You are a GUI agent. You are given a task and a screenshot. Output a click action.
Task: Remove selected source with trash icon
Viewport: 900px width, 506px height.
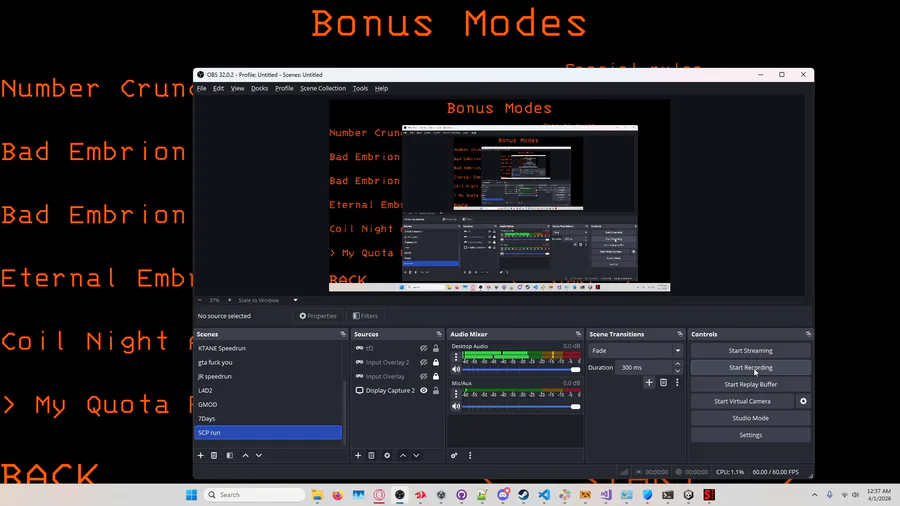(371, 456)
